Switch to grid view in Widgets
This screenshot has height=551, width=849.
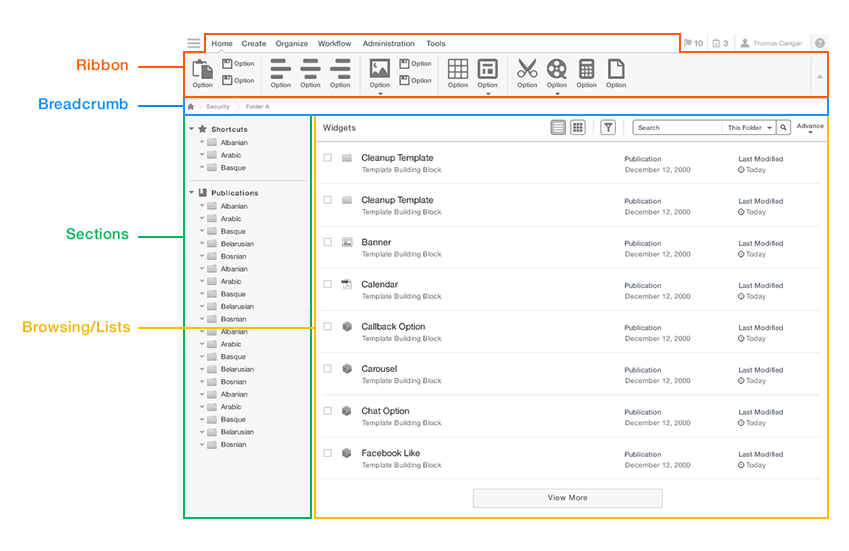(578, 128)
